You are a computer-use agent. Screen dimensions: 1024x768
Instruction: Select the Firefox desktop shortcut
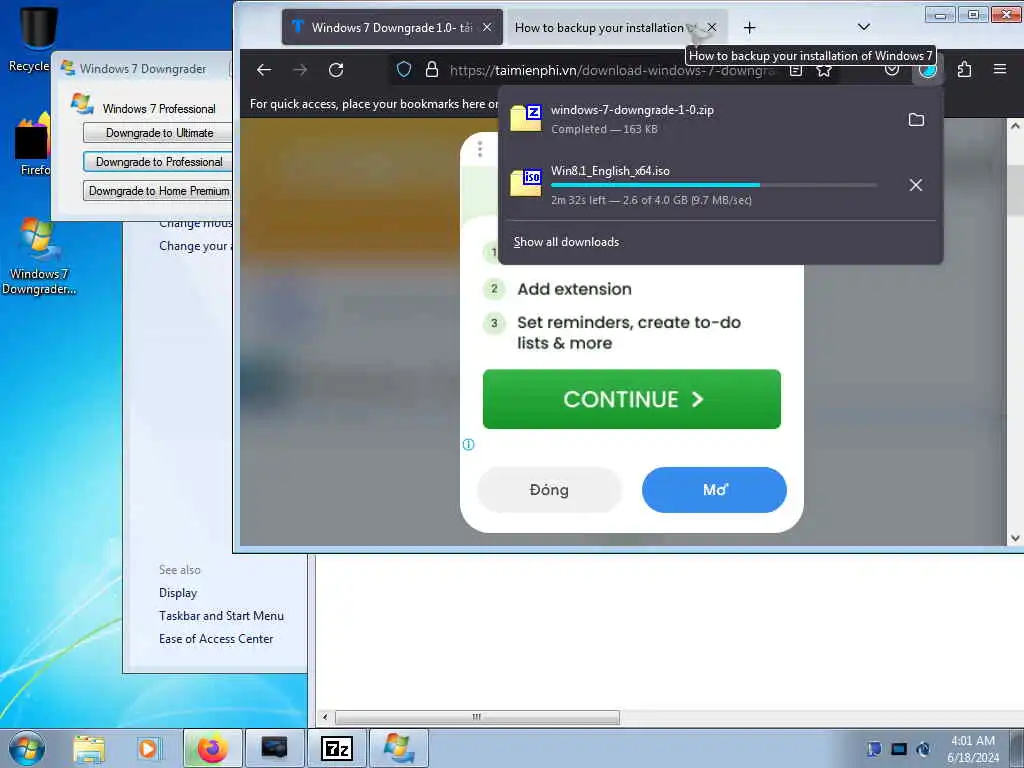click(x=31, y=145)
